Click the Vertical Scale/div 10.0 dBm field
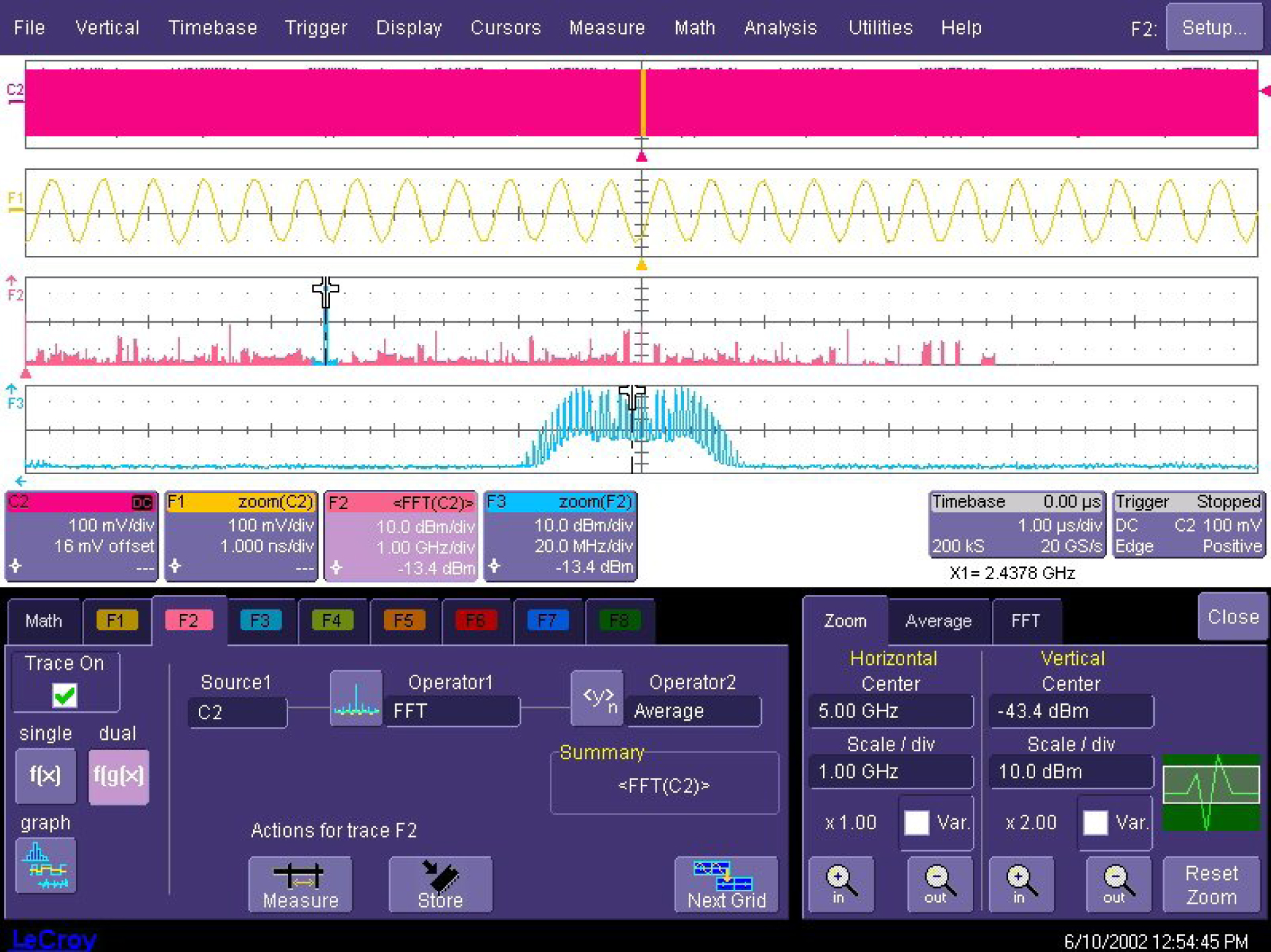The image size is (1271, 952). pos(1071,772)
